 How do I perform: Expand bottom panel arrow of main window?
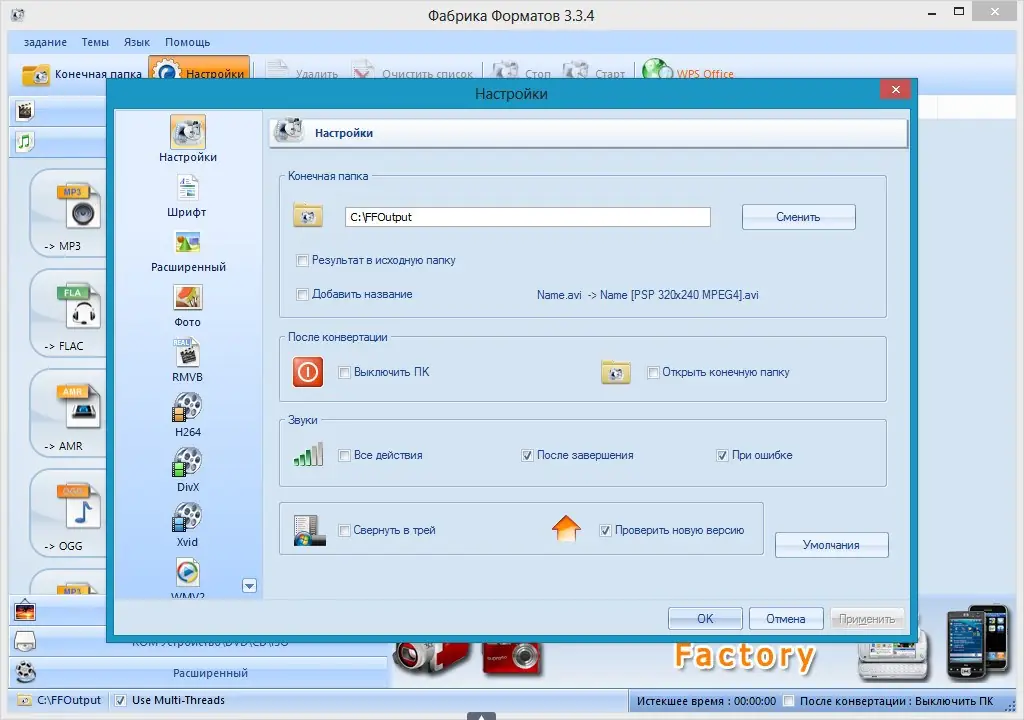(481, 716)
